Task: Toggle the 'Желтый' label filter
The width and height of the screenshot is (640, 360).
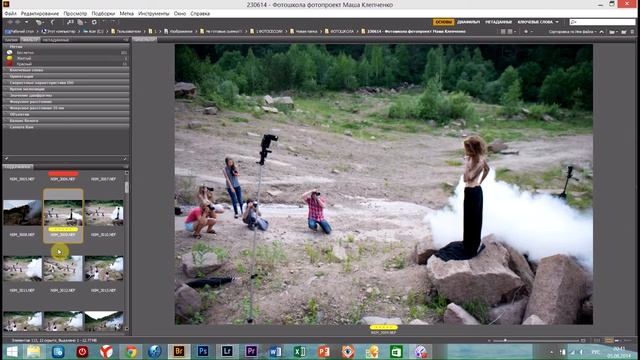Action: pyautogui.click(x=66, y=58)
